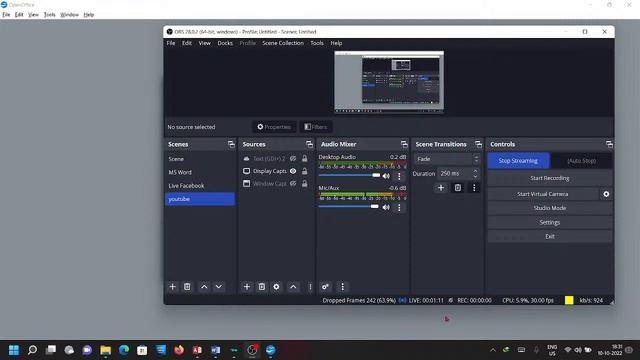Add a scene transition plus icon
Screen dimensions: 640x360
tap(441, 188)
